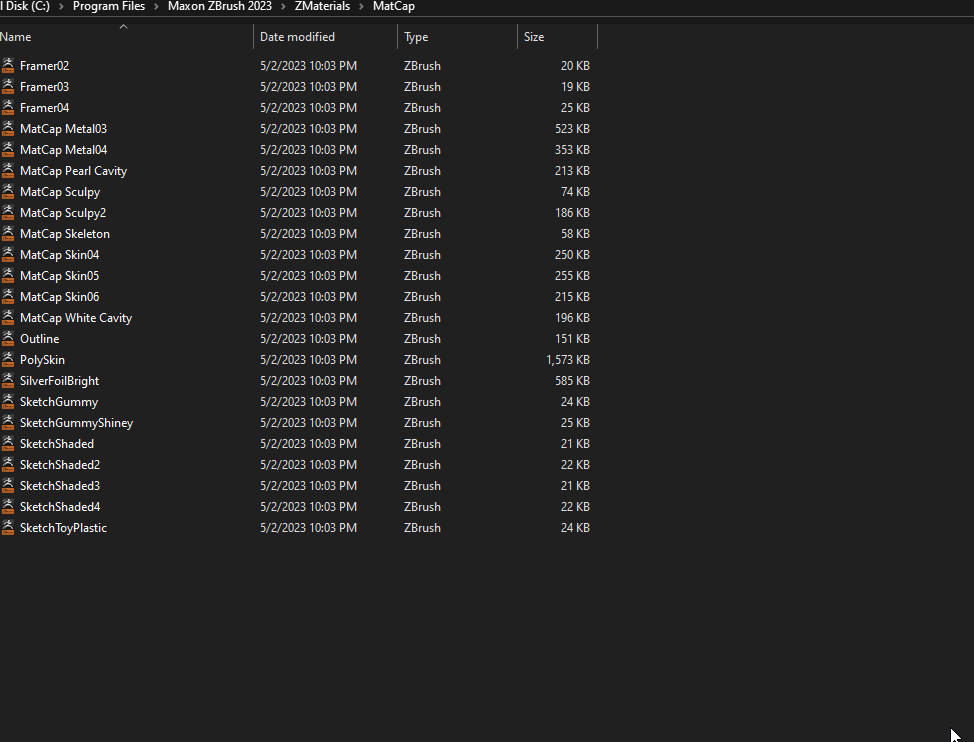974x742 pixels.
Task: Select the Outline material file icon
Action: pos(8,338)
